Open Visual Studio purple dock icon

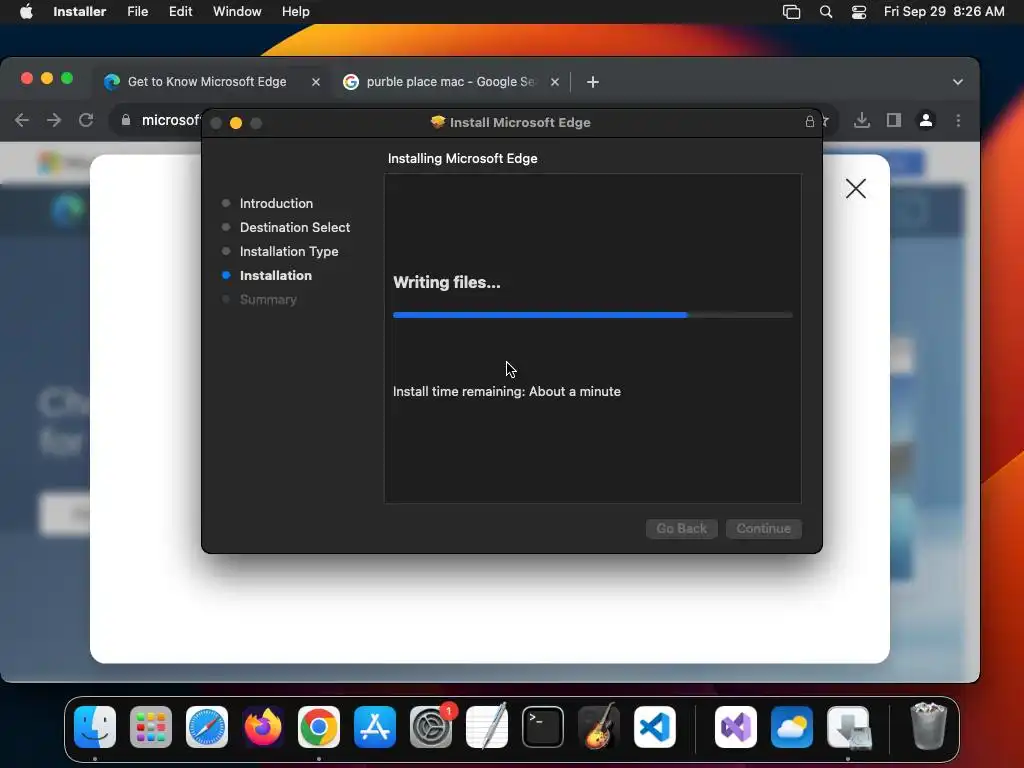click(x=736, y=727)
